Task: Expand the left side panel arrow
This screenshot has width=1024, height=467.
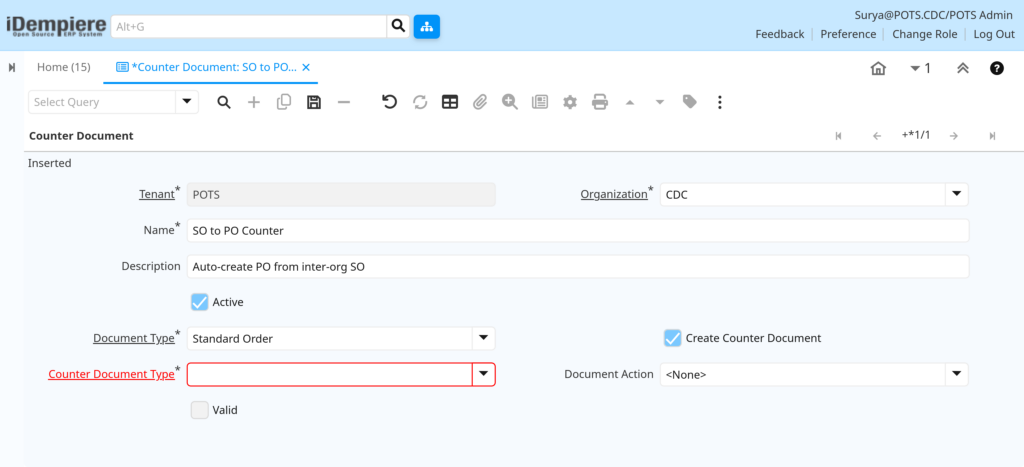Action: point(12,67)
